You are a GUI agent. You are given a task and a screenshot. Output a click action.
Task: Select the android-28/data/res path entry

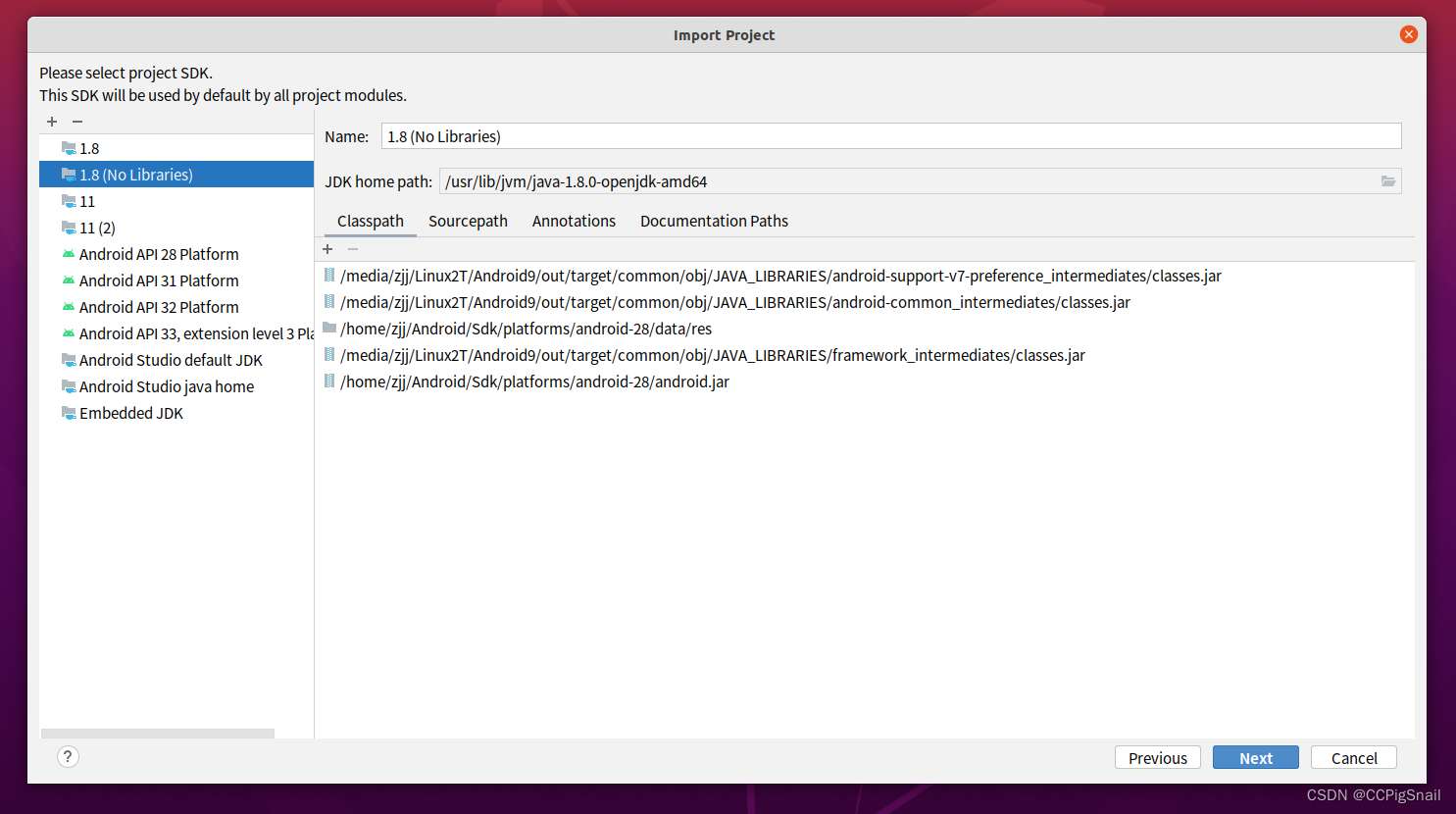(x=526, y=329)
